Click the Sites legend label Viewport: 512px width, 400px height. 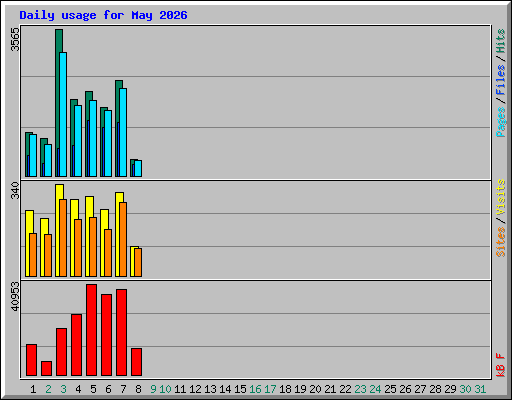click(500, 242)
